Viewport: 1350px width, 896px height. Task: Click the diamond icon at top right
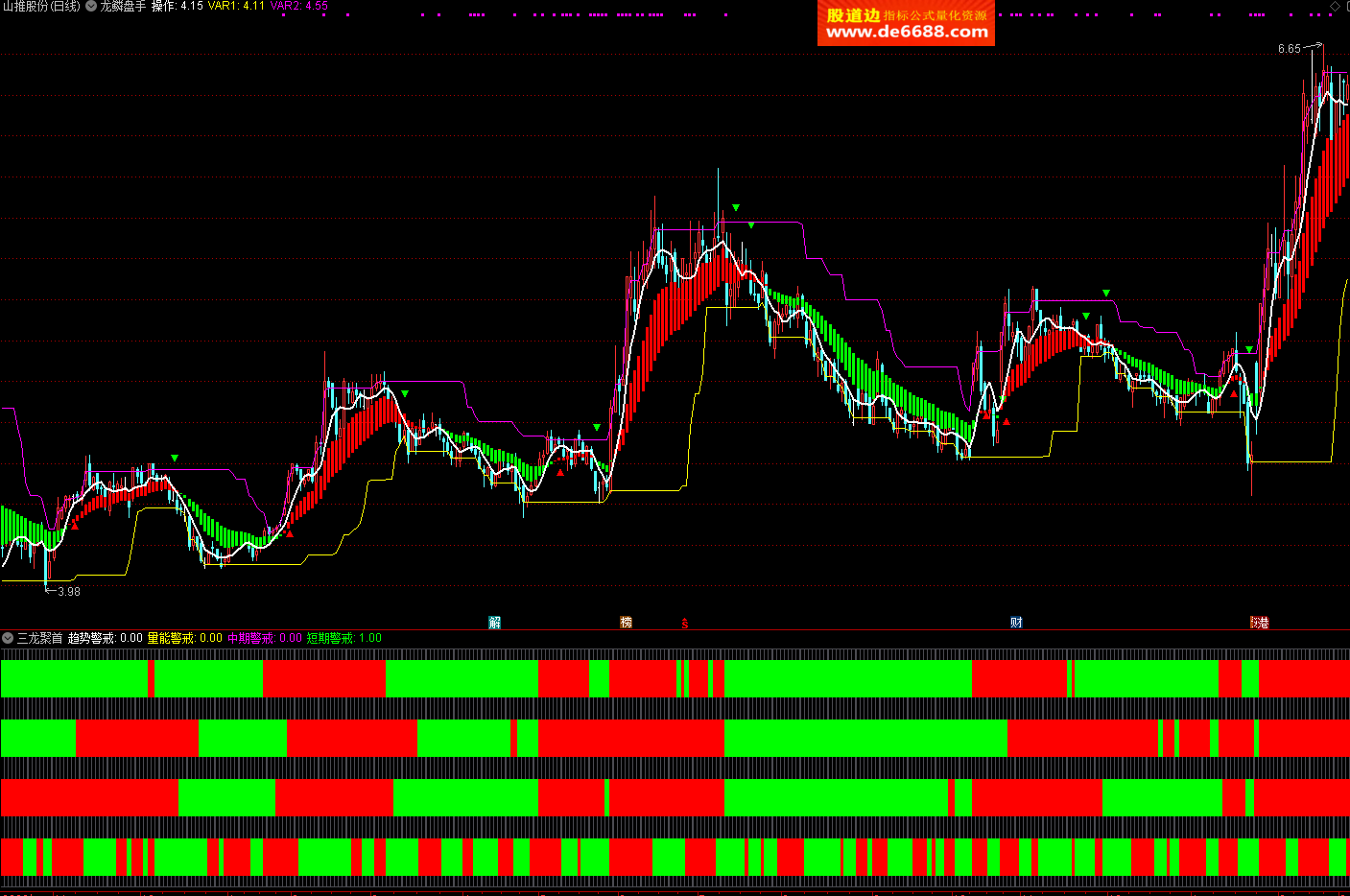[x=1335, y=7]
